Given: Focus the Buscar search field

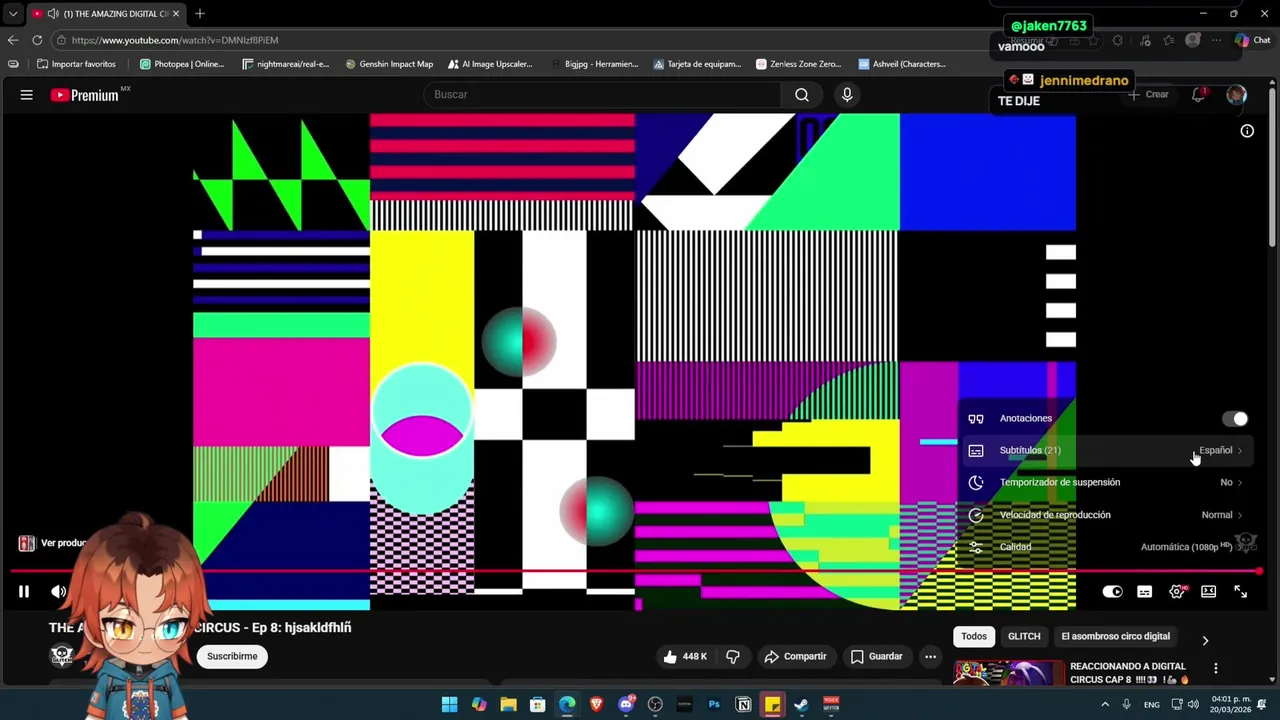Looking at the screenshot, I should tap(603, 94).
